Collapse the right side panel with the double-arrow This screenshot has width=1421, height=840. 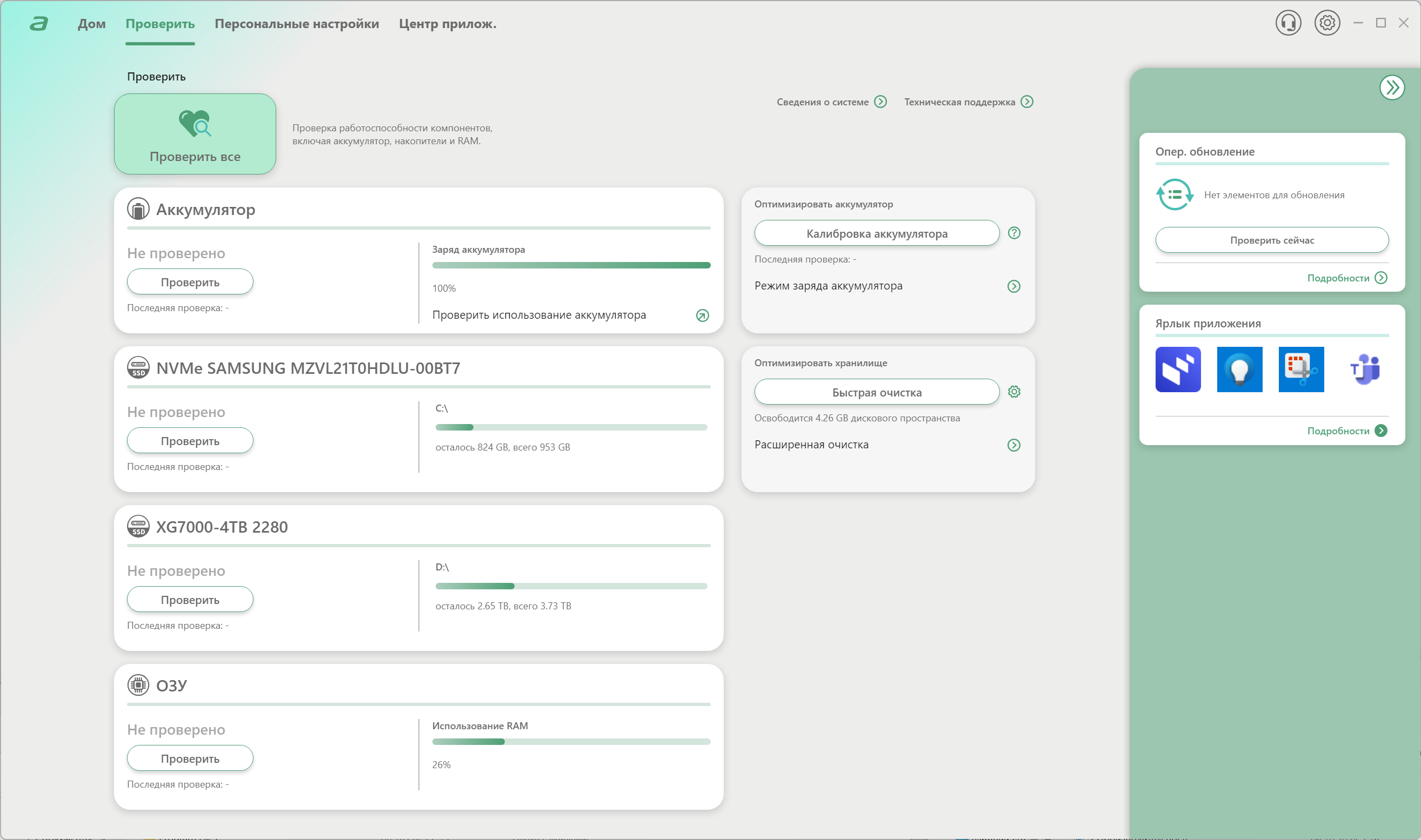(x=1392, y=88)
